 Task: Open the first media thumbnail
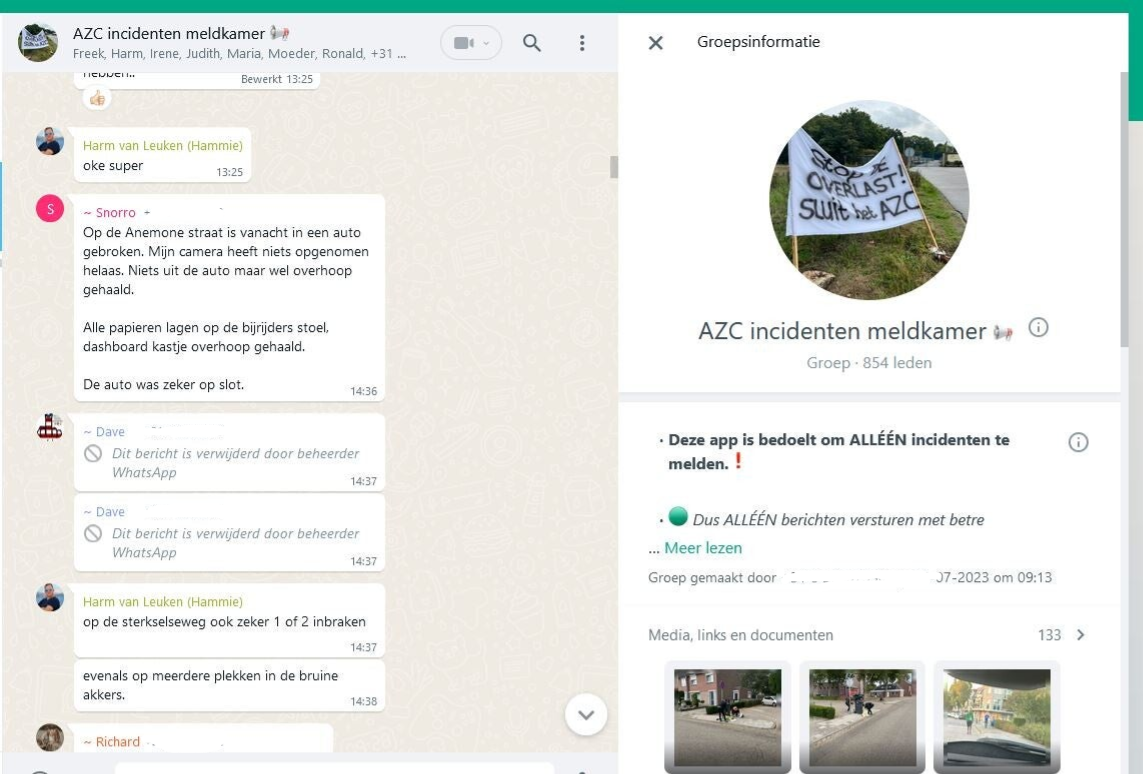tap(727, 716)
